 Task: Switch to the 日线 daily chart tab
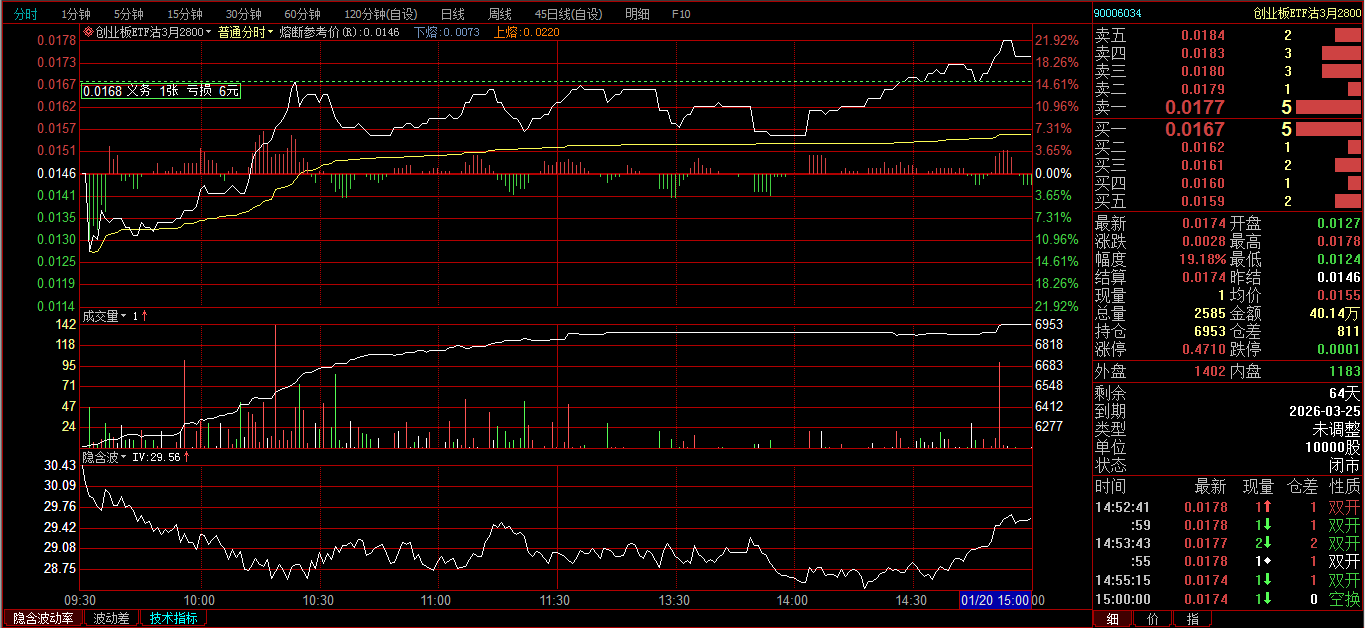pos(452,14)
